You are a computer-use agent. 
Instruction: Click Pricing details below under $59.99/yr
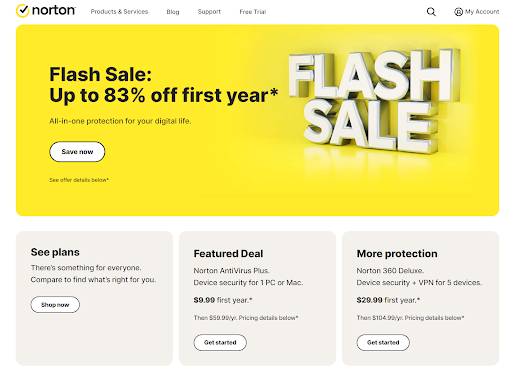[268, 318]
